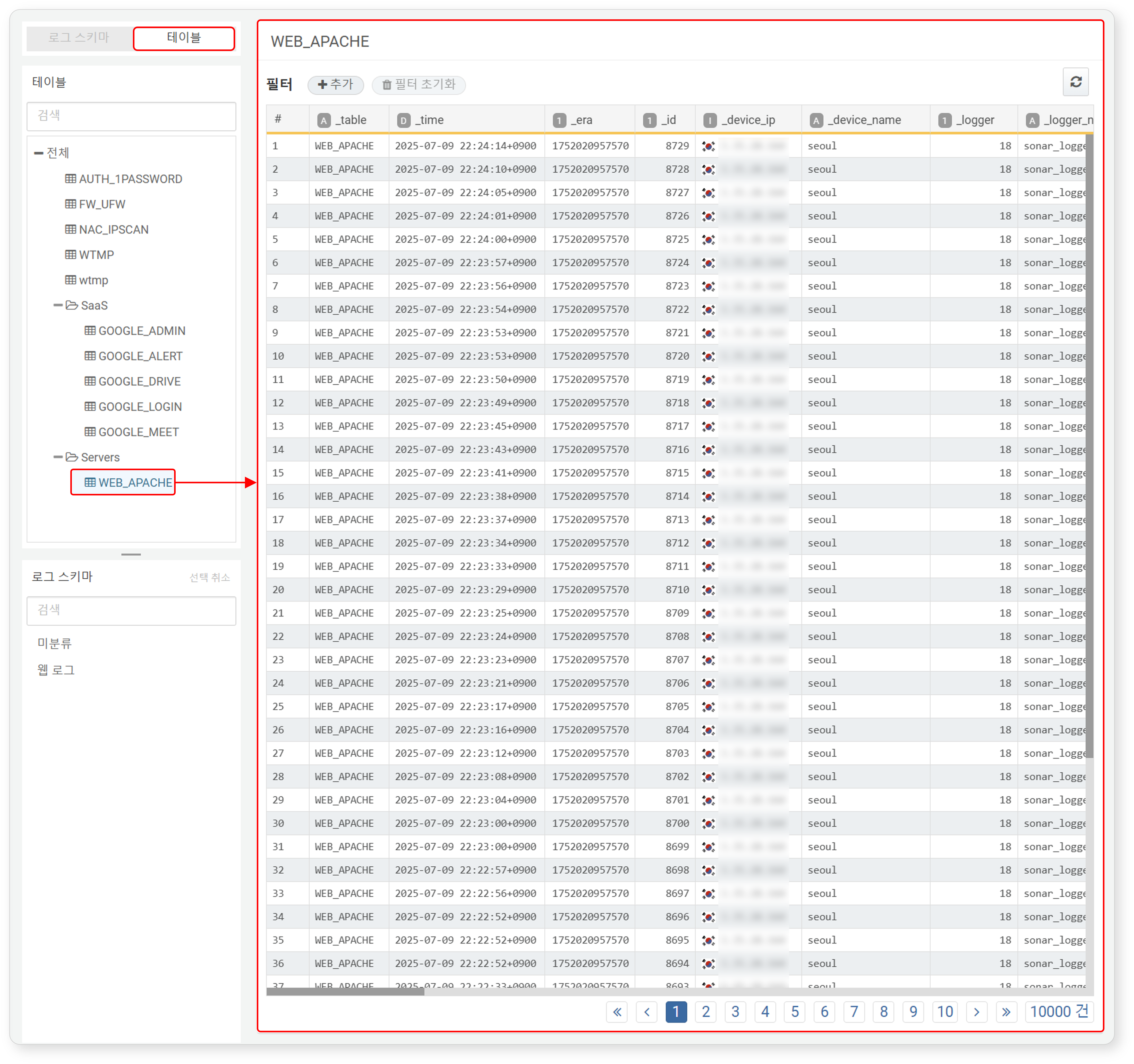Screen dimensions: 1134x1064
Task: Click the GOOGLE_ADMIN table icon
Action: (90, 330)
